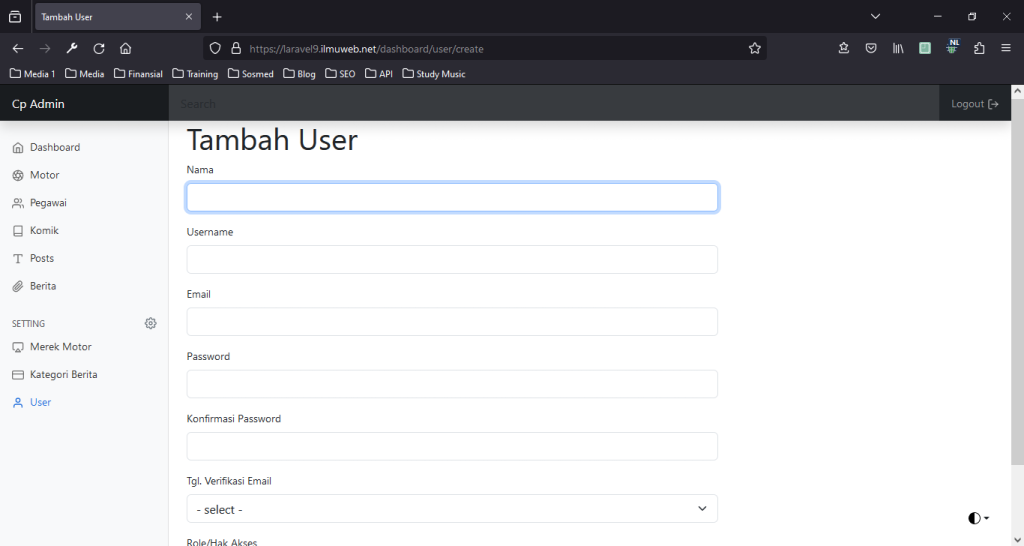
Task: Go to Pegawai in the sidebar
Action: (x=48, y=203)
